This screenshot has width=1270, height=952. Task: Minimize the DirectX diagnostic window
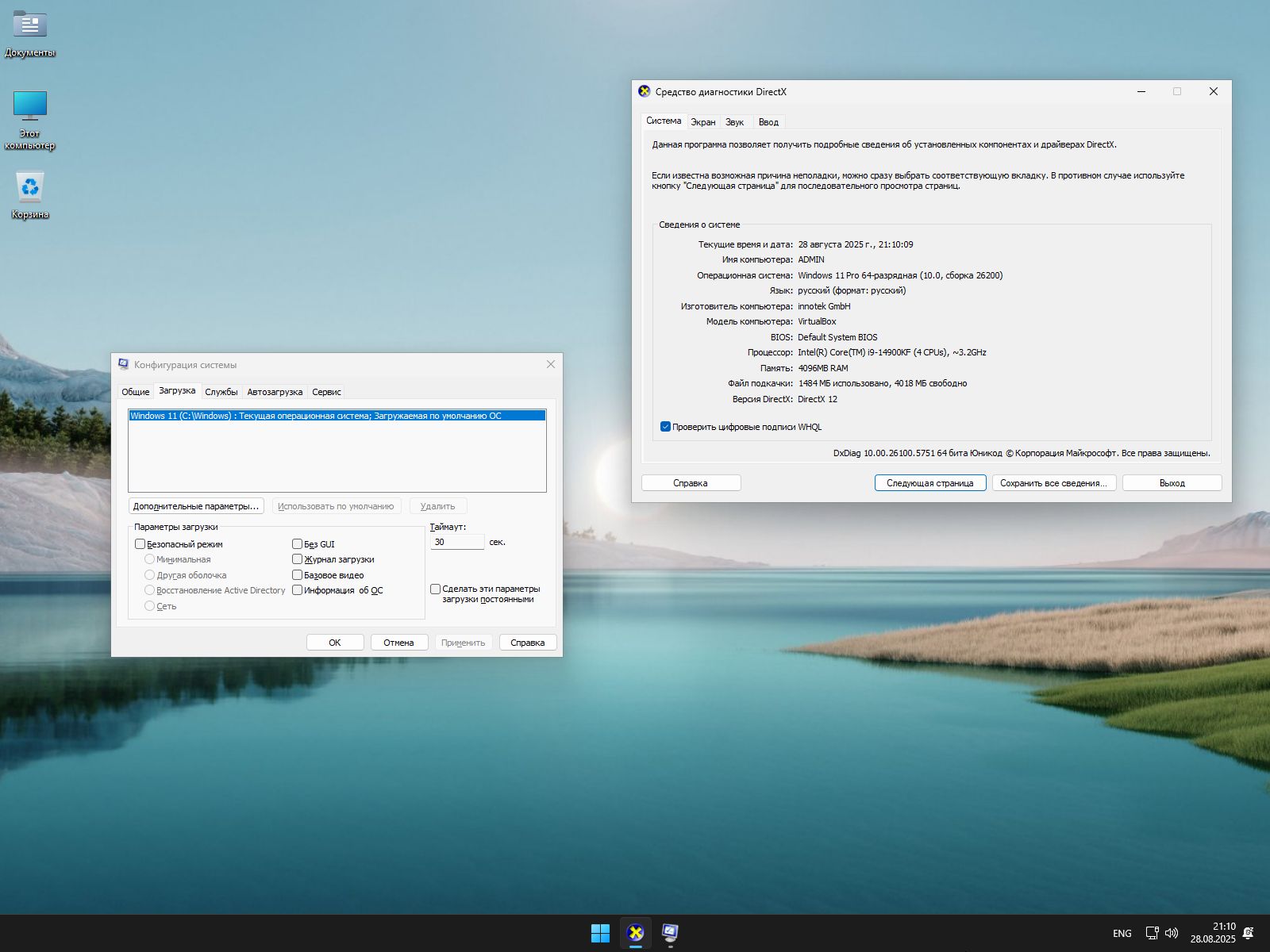pos(1141,91)
